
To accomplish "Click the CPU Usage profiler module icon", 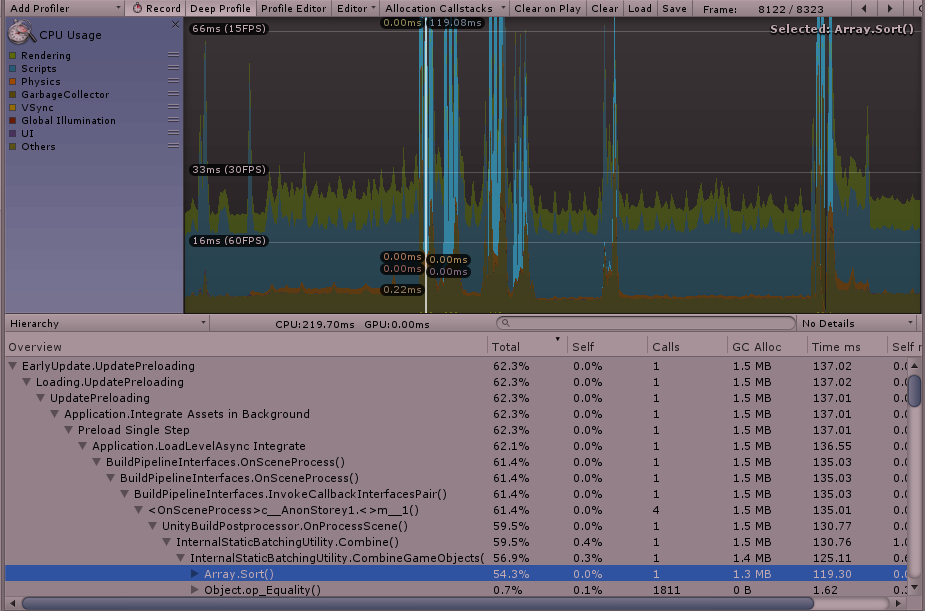I will (x=20, y=34).
